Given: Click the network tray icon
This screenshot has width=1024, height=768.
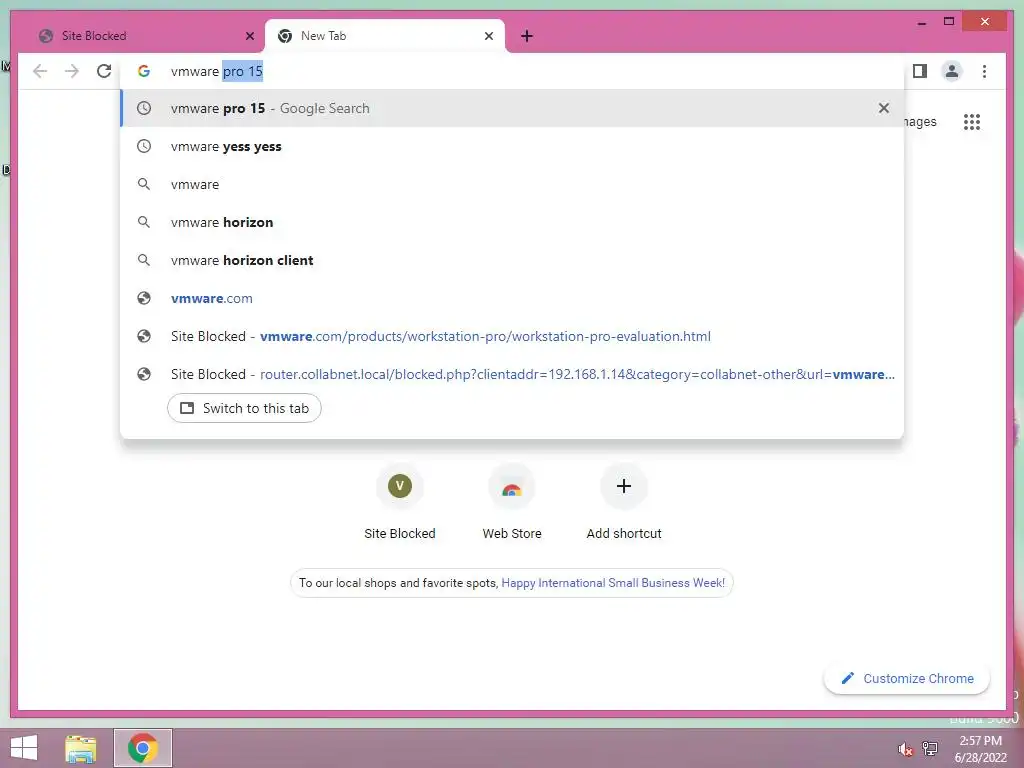Looking at the screenshot, I should (930, 748).
